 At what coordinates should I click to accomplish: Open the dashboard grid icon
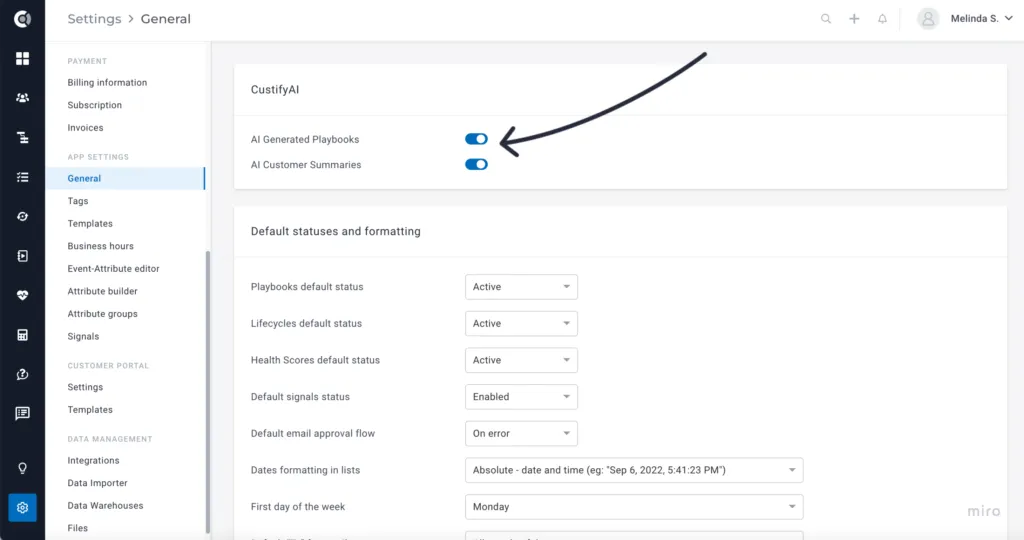click(22, 59)
